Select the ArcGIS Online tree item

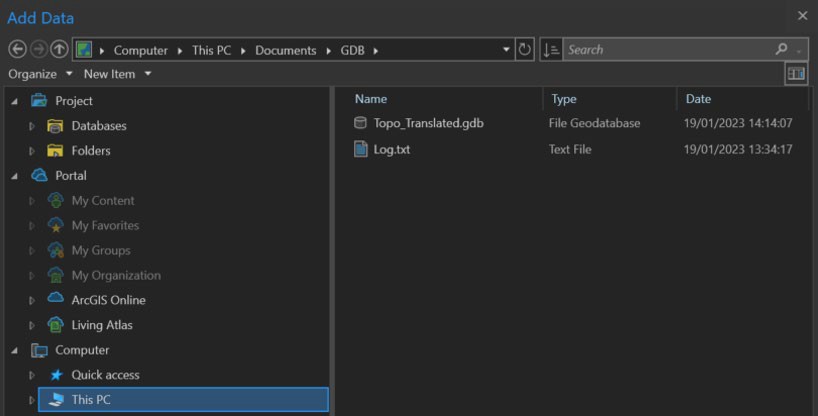(109, 300)
